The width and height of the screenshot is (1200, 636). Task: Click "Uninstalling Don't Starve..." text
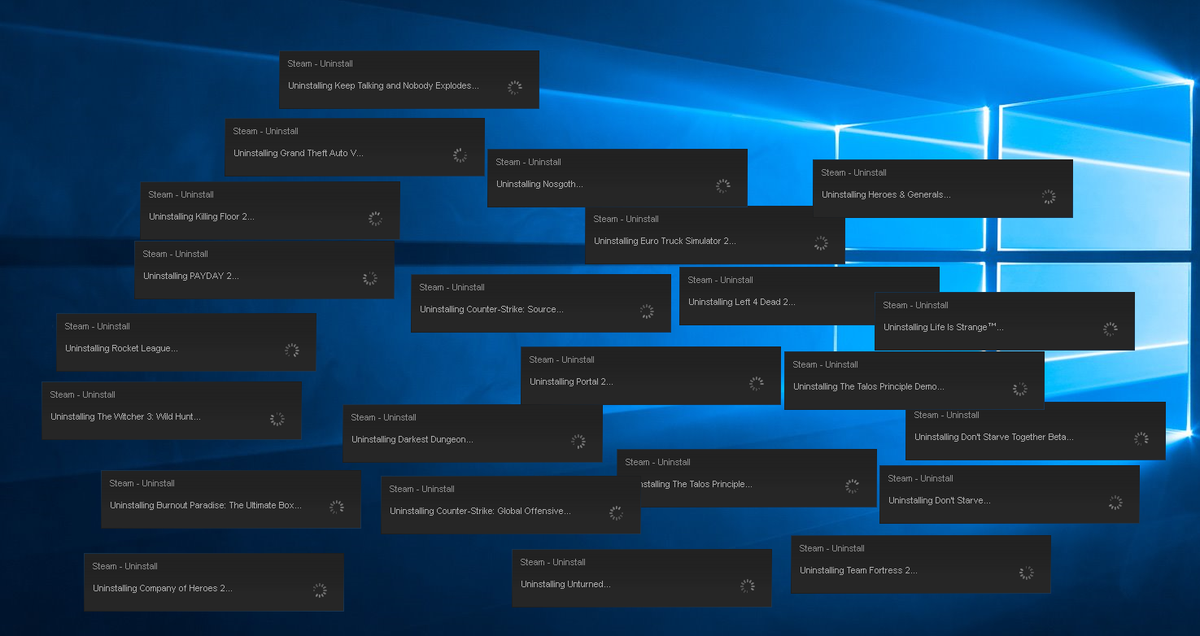pyautogui.click(x=940, y=501)
